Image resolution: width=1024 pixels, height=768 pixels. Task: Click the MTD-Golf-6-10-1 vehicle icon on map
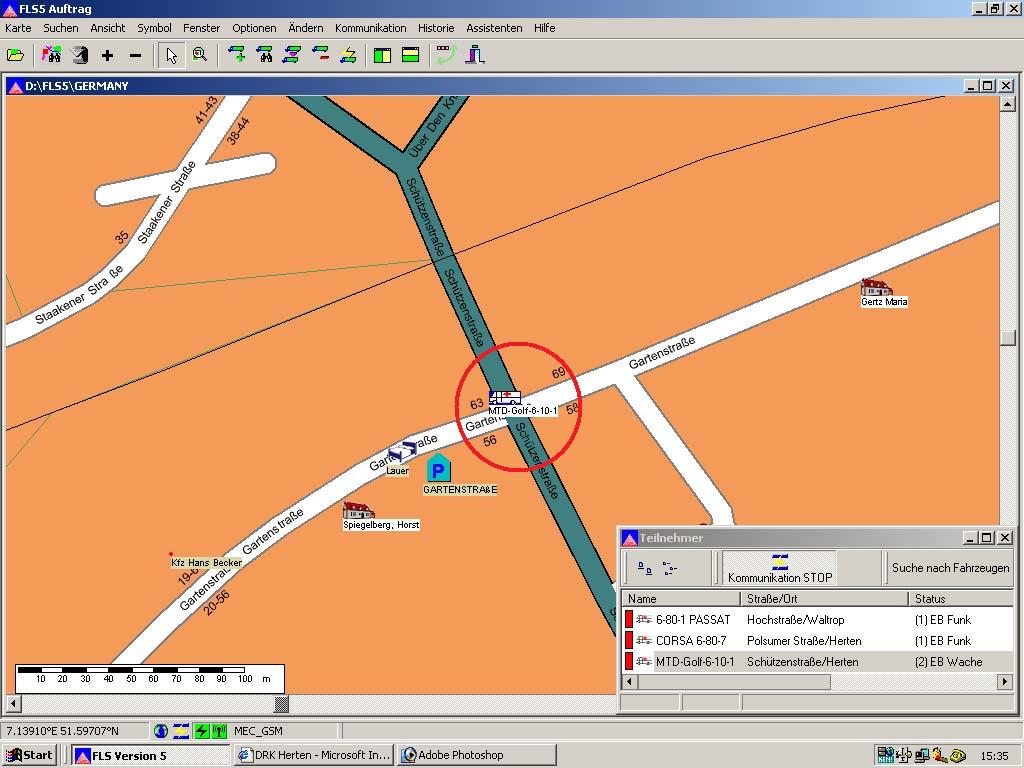[504, 397]
